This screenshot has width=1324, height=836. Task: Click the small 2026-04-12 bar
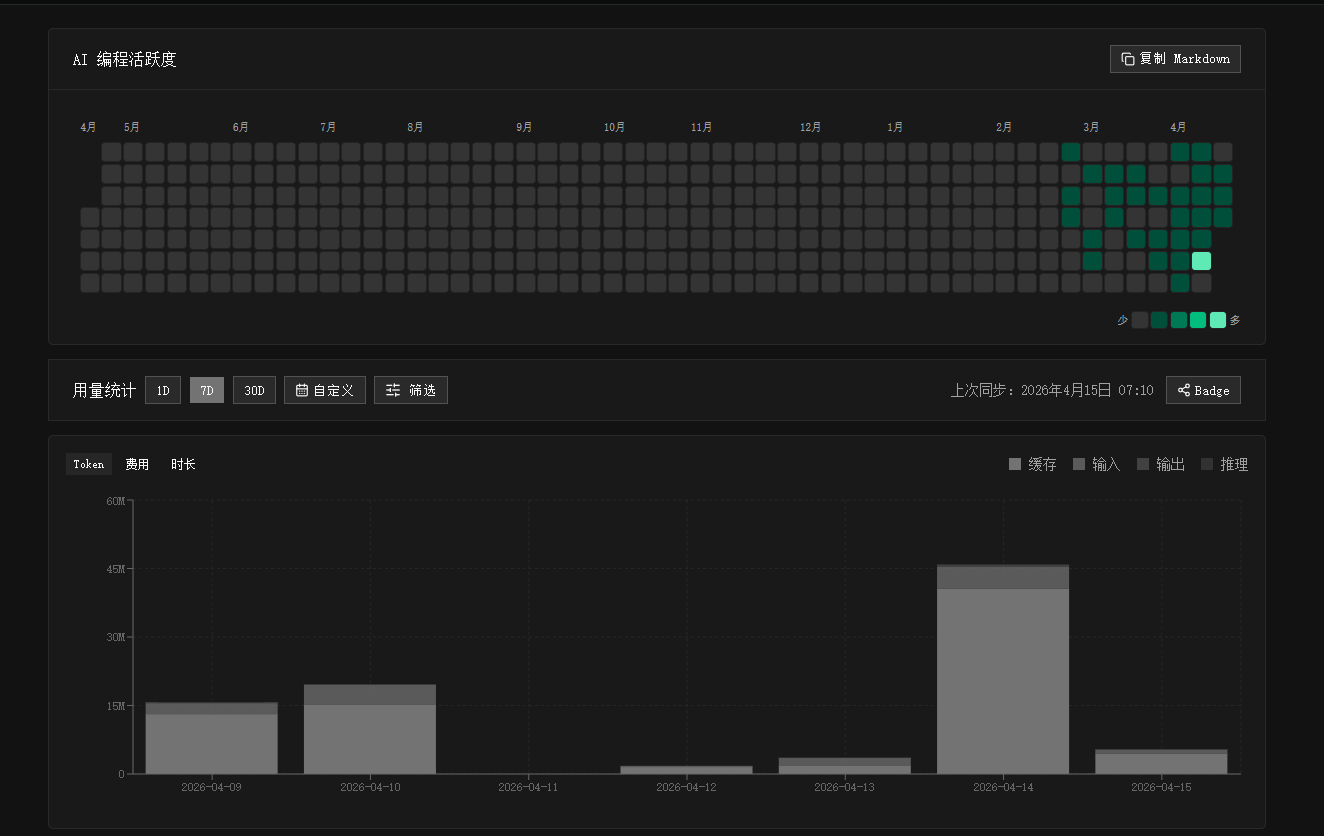tap(686, 770)
